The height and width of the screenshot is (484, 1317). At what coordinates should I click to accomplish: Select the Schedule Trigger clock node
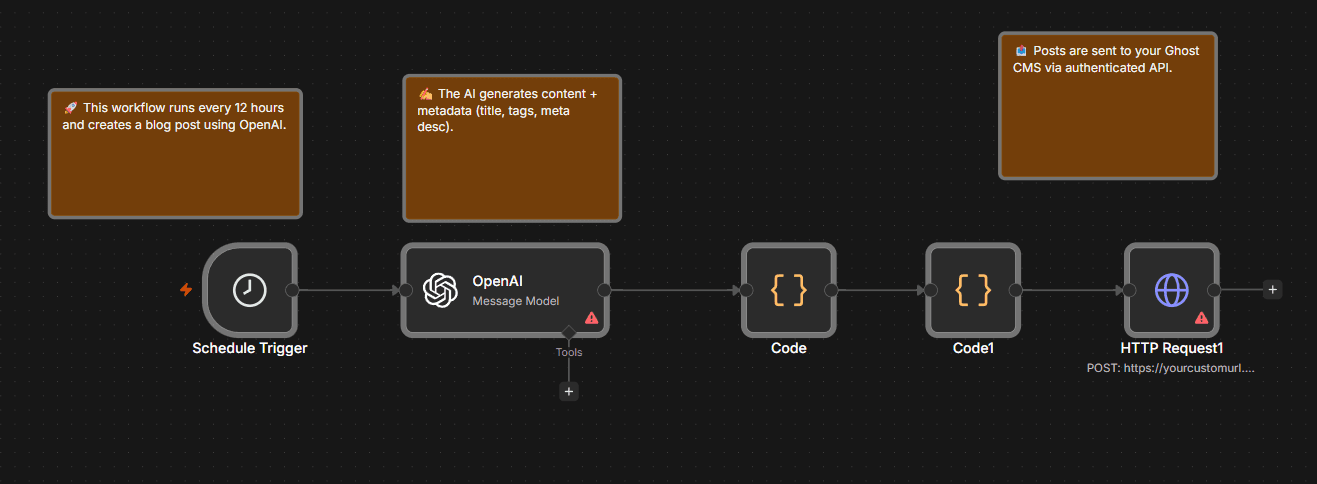(x=250, y=290)
